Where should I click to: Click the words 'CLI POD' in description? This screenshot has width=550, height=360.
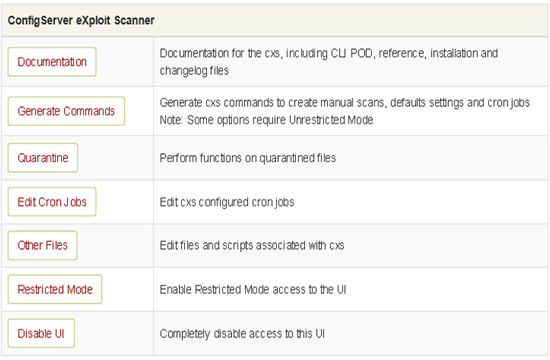tap(351, 53)
